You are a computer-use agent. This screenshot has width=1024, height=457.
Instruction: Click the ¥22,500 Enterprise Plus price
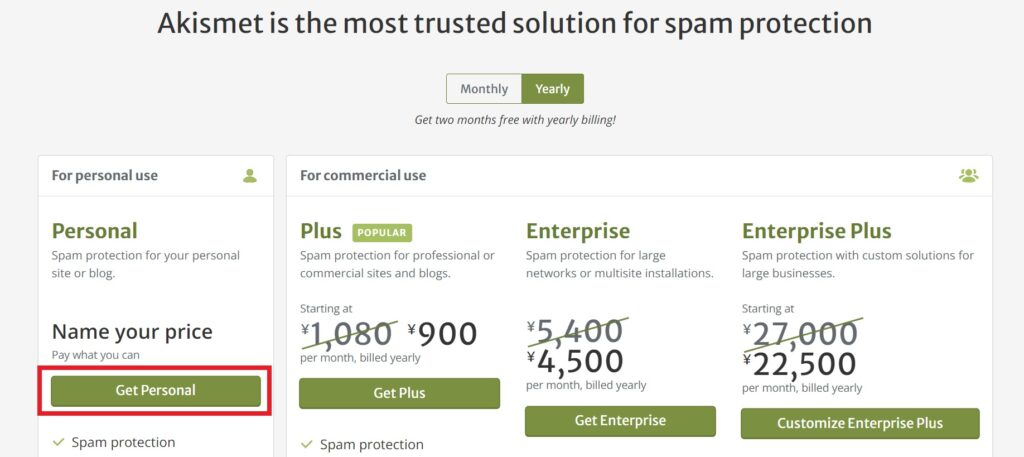pyautogui.click(x=799, y=365)
